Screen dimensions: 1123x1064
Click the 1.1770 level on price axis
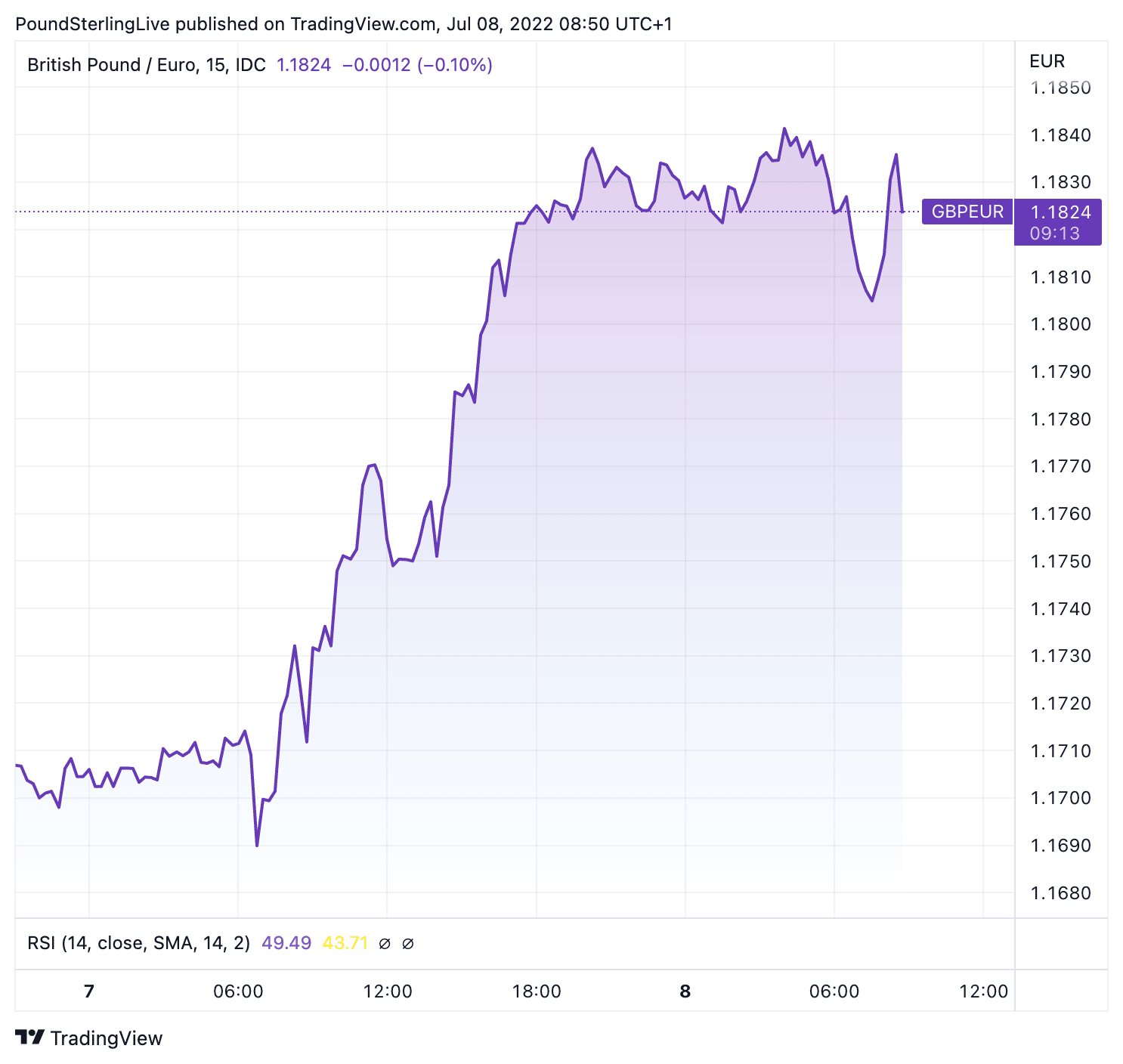click(1061, 466)
